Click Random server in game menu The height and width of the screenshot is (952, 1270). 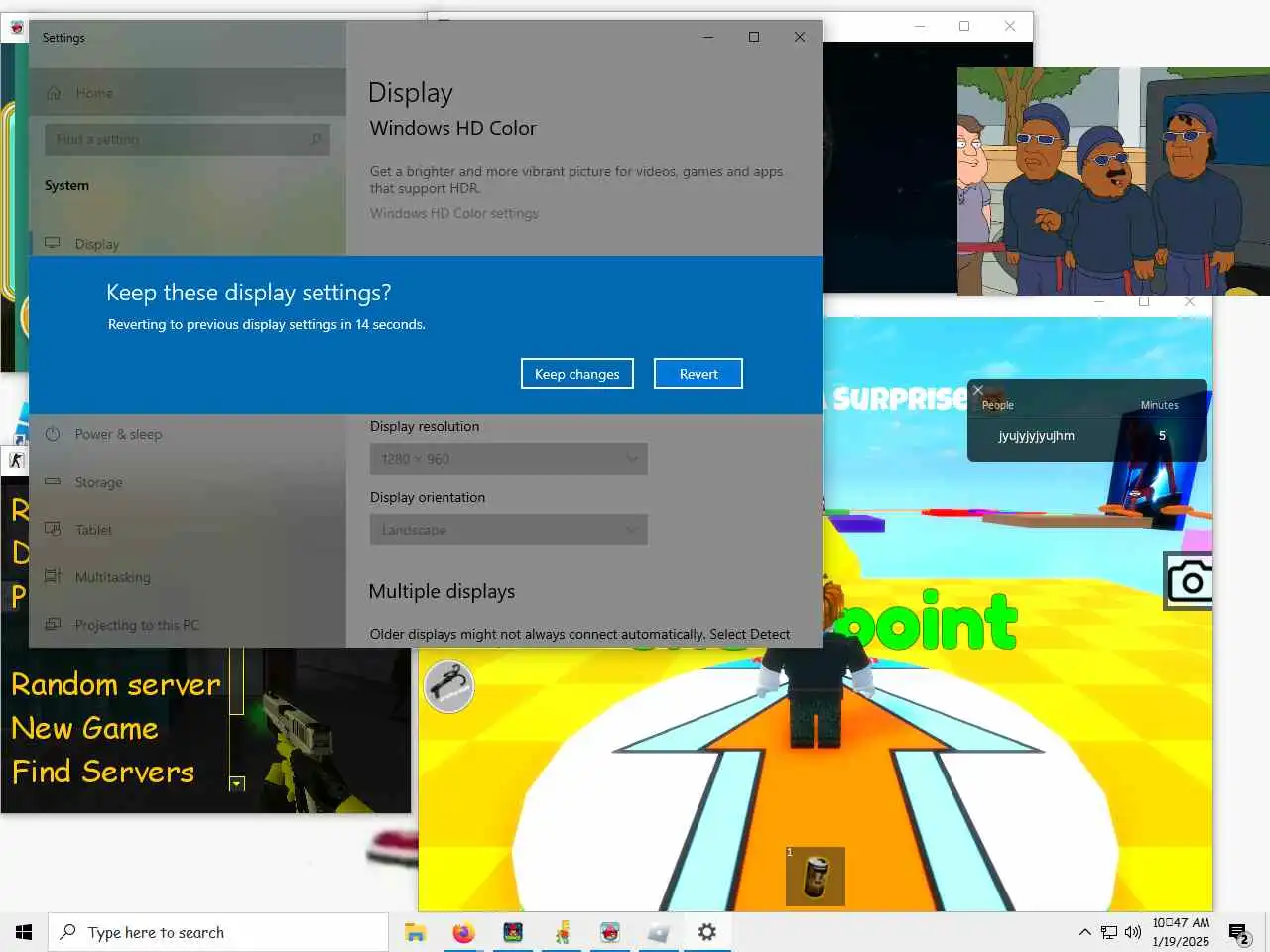pos(116,685)
